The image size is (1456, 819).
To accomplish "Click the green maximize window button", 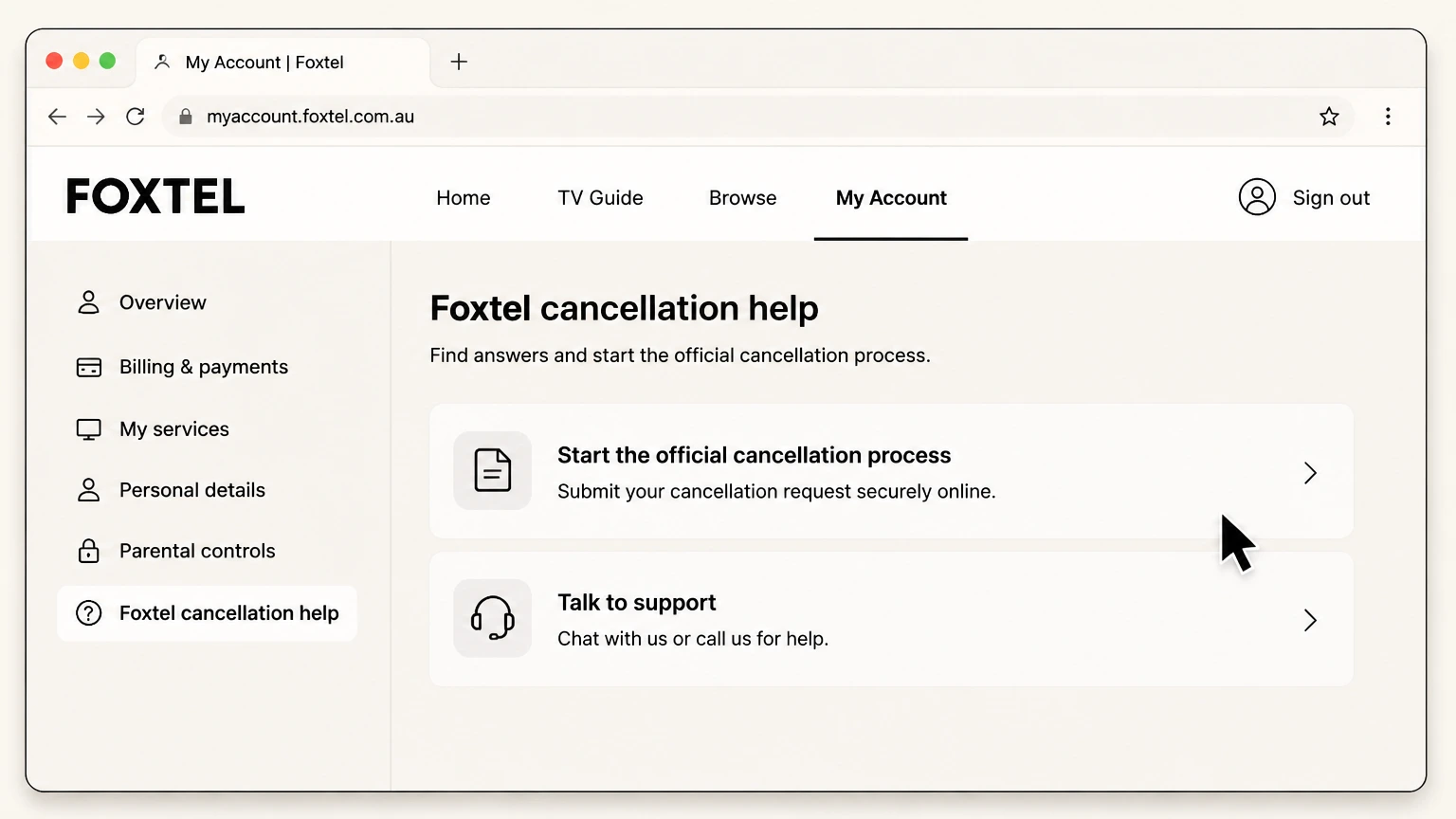I will click(x=107, y=61).
